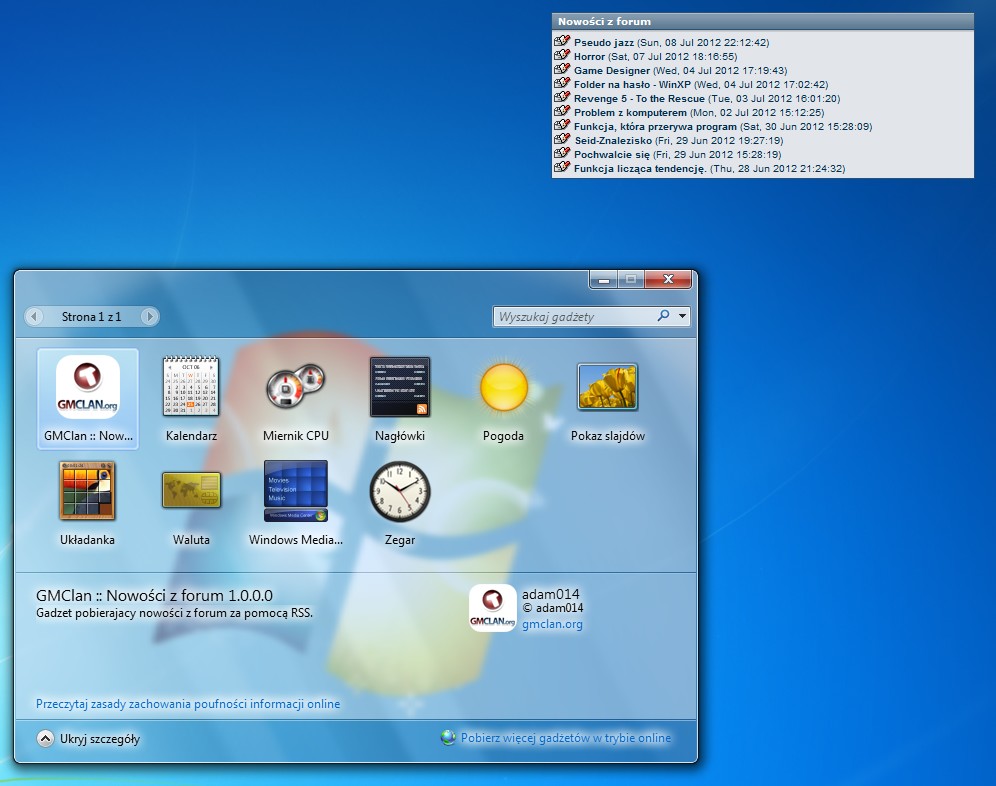Select the Kalendarz gadget icon
Screen dimensions: 996x786
[x=191, y=387]
